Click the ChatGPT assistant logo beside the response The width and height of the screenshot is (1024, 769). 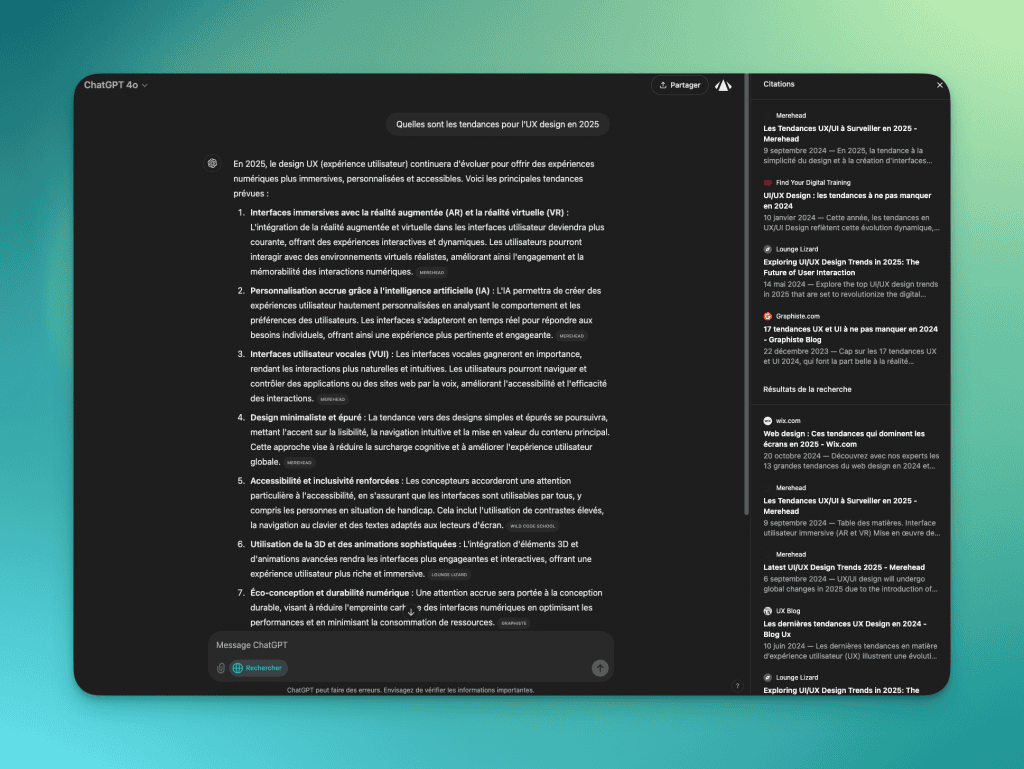tap(212, 163)
